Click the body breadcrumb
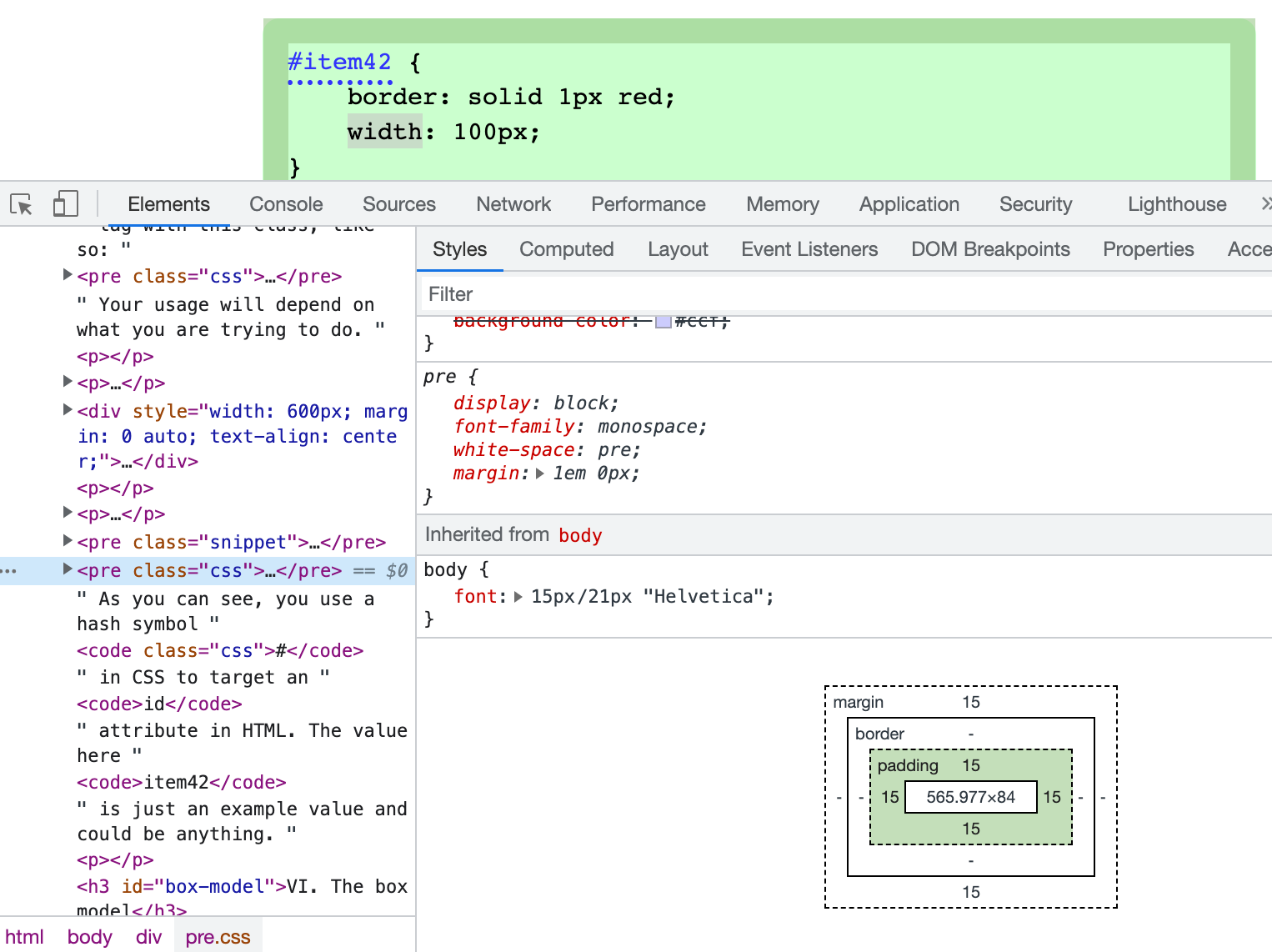 89,937
